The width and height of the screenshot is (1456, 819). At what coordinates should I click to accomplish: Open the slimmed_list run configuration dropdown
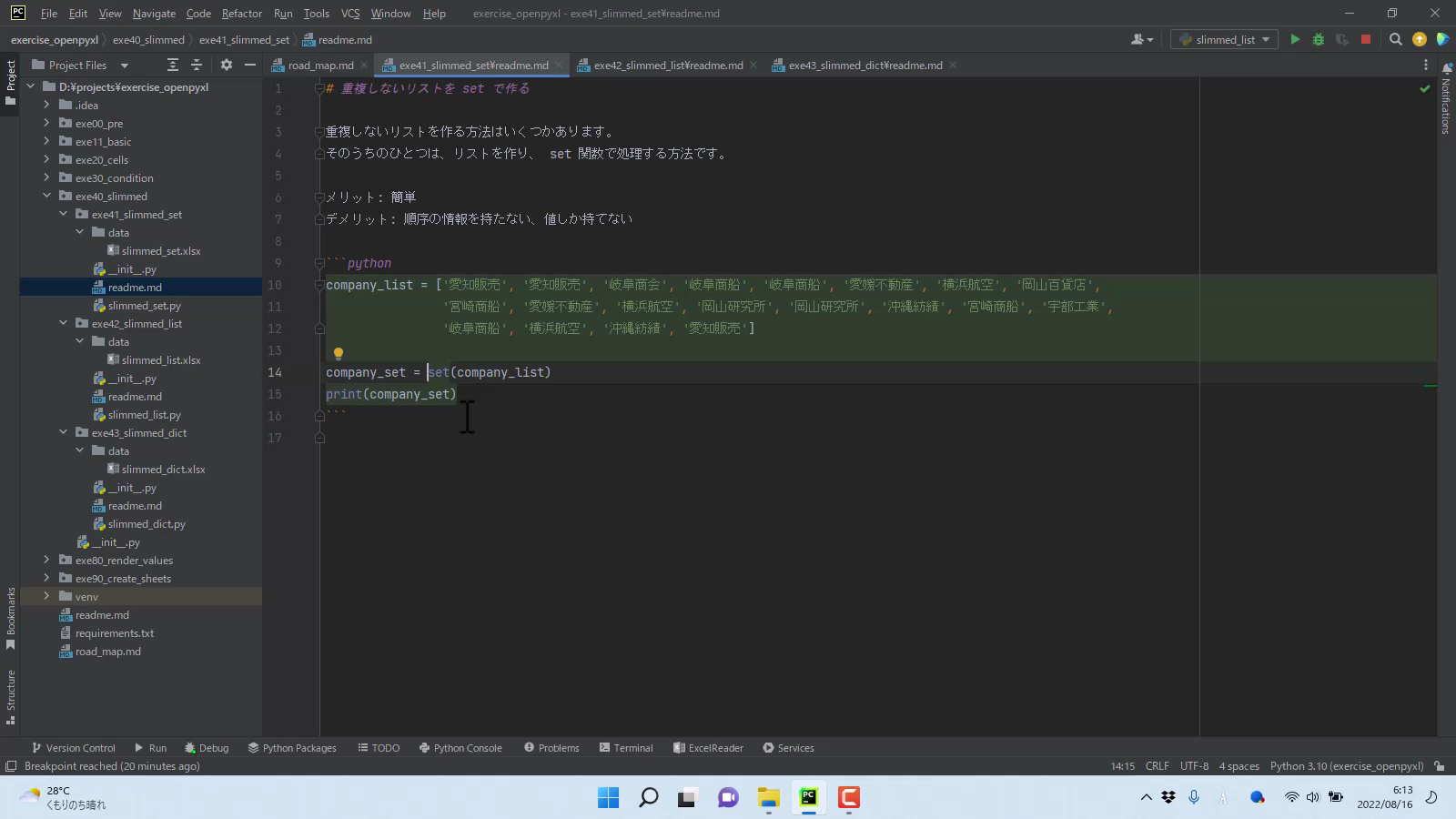click(1225, 39)
